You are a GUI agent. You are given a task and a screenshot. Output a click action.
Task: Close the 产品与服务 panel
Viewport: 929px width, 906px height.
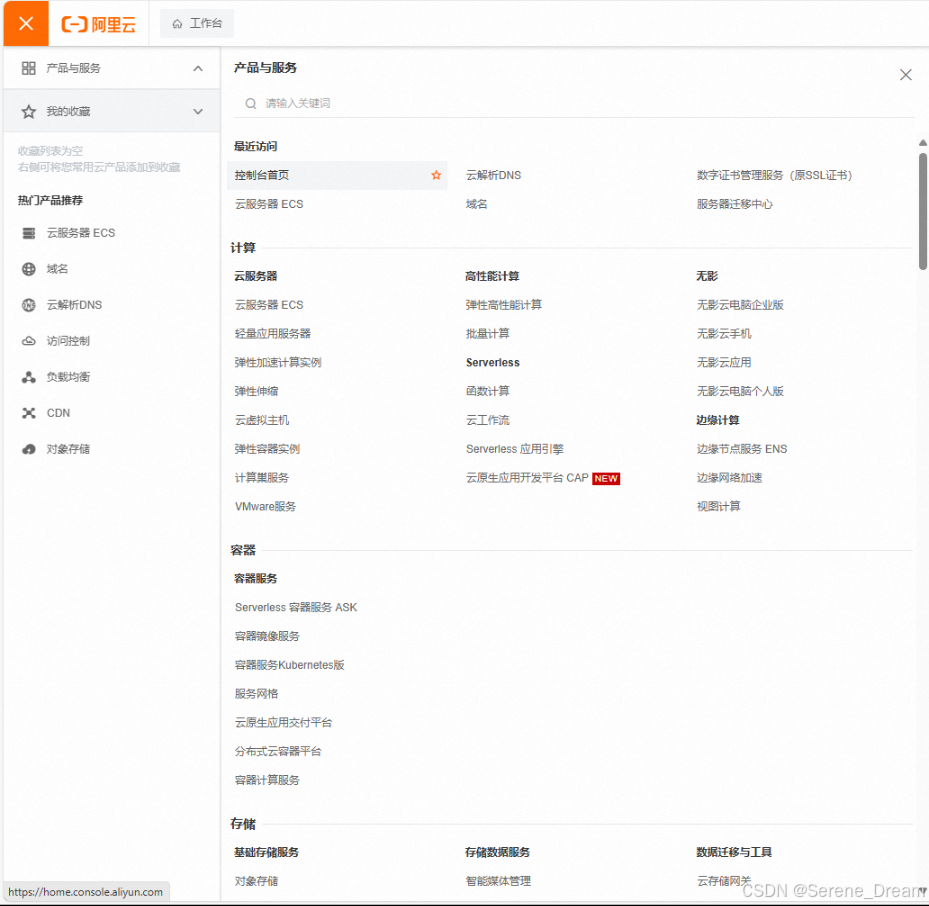point(905,75)
